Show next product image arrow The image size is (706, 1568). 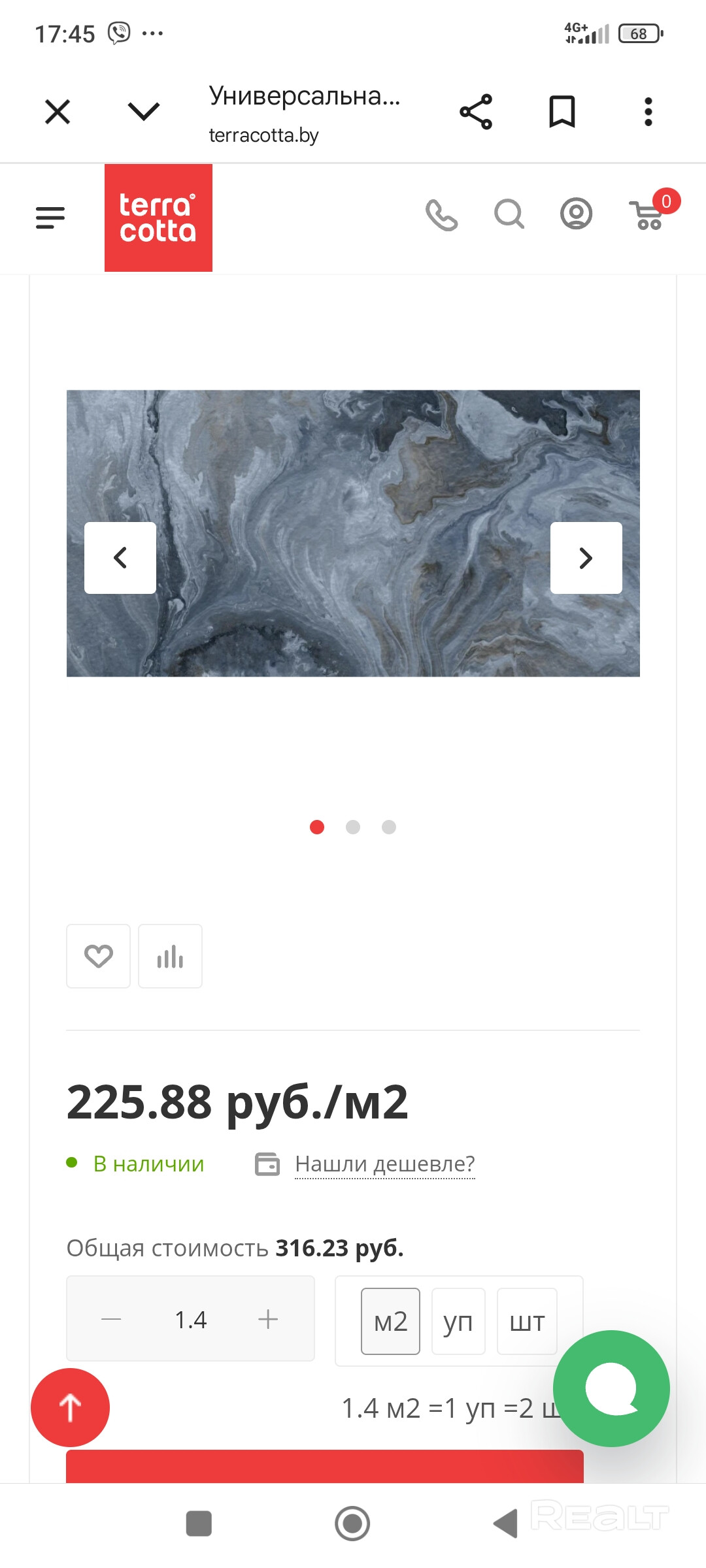tap(586, 558)
